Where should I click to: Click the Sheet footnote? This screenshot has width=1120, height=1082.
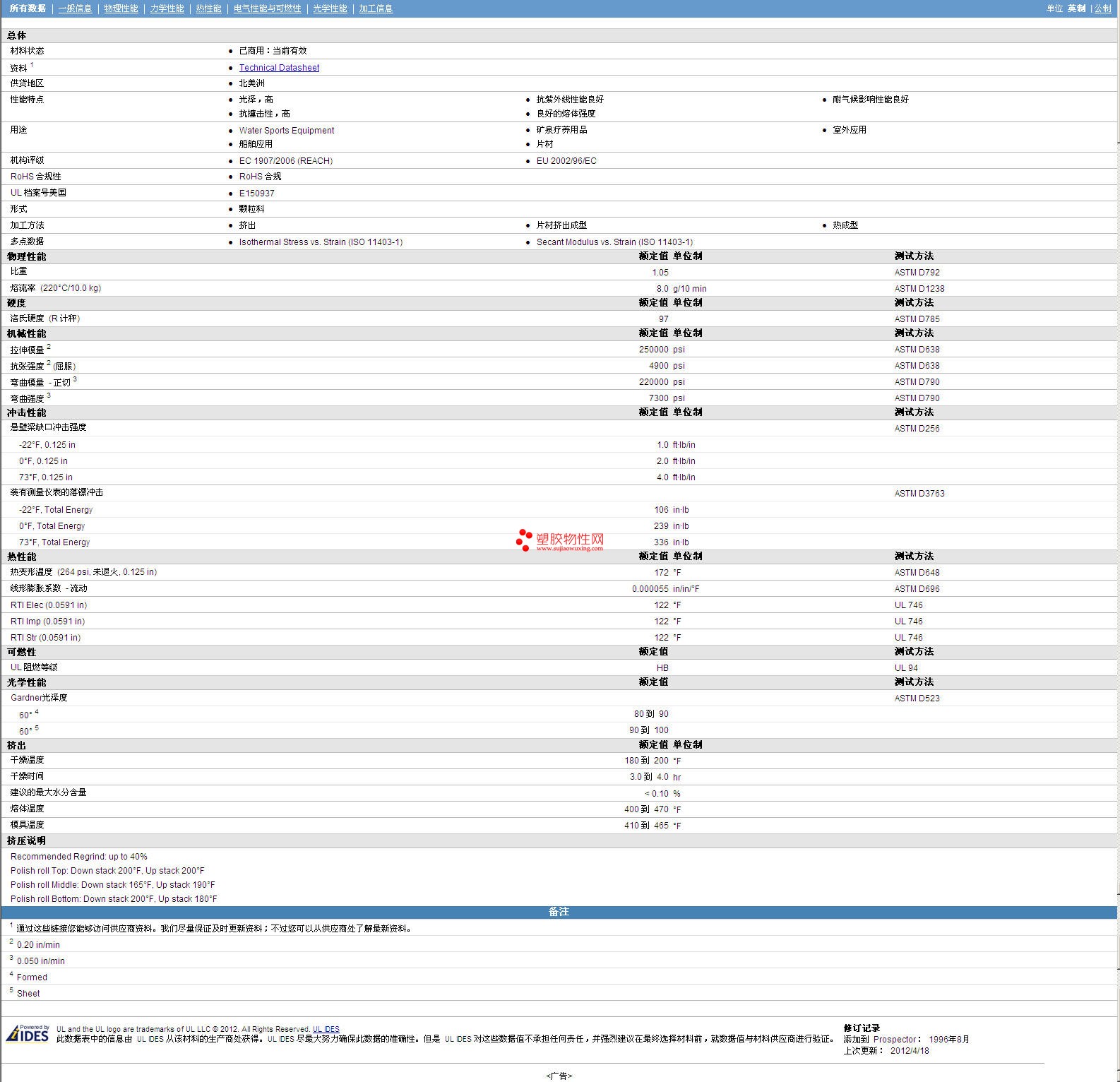point(28,994)
